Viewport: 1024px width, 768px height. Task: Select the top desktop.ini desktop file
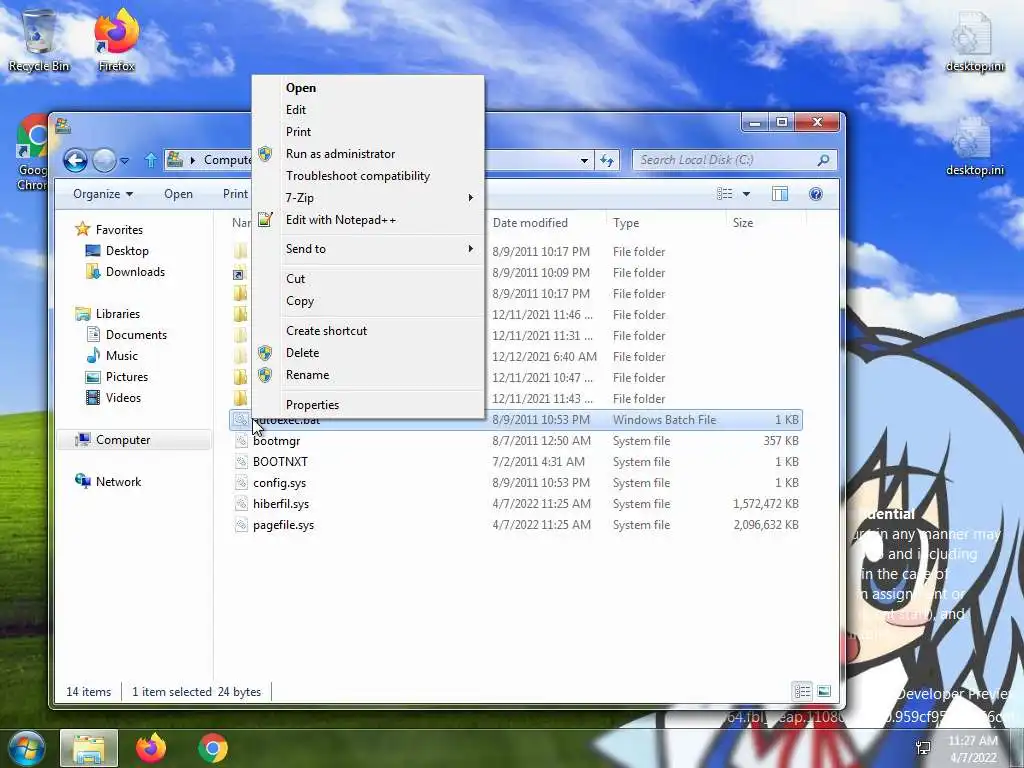pyautogui.click(x=974, y=40)
